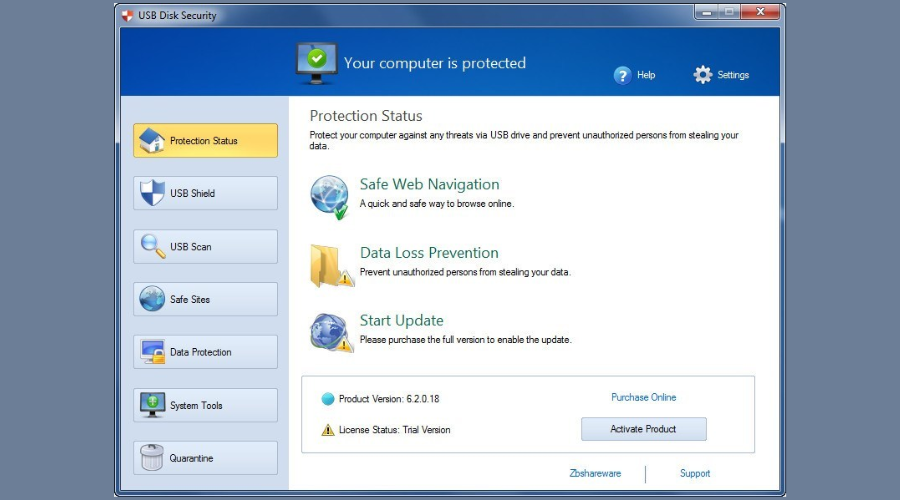This screenshot has height=500, width=900.
Task: View the Quarantine section label
Action: (x=191, y=458)
